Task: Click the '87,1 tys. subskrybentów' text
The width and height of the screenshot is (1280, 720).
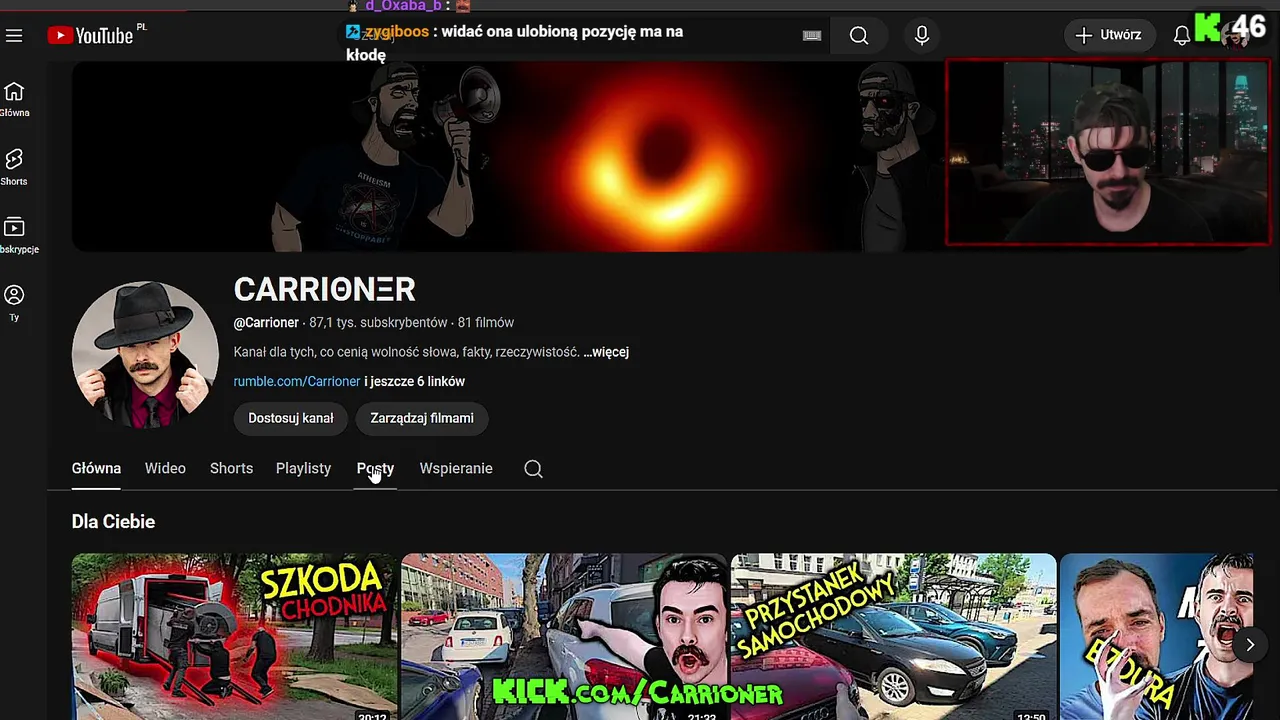Action: [x=378, y=323]
